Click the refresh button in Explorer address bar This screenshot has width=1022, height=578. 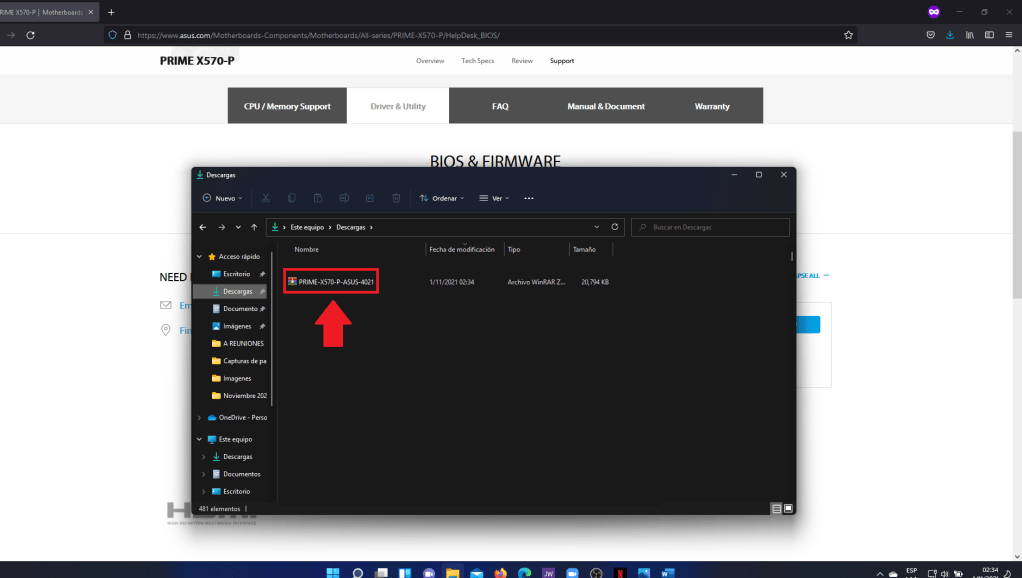(x=615, y=227)
